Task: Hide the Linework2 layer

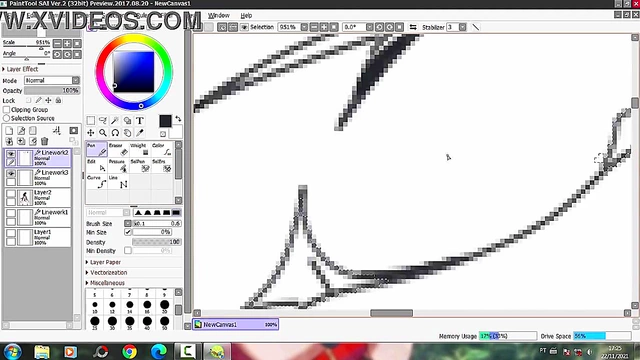Action: click(x=11, y=154)
